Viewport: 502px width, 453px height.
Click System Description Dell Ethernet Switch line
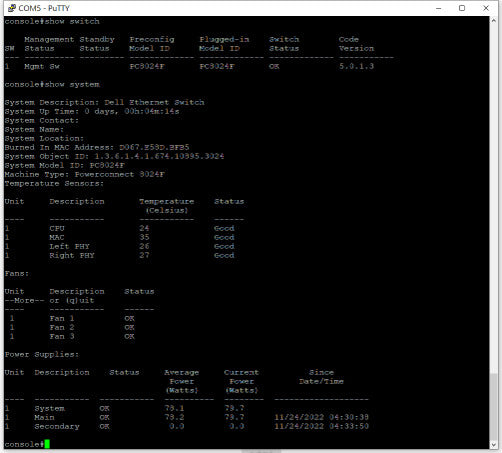pos(104,102)
